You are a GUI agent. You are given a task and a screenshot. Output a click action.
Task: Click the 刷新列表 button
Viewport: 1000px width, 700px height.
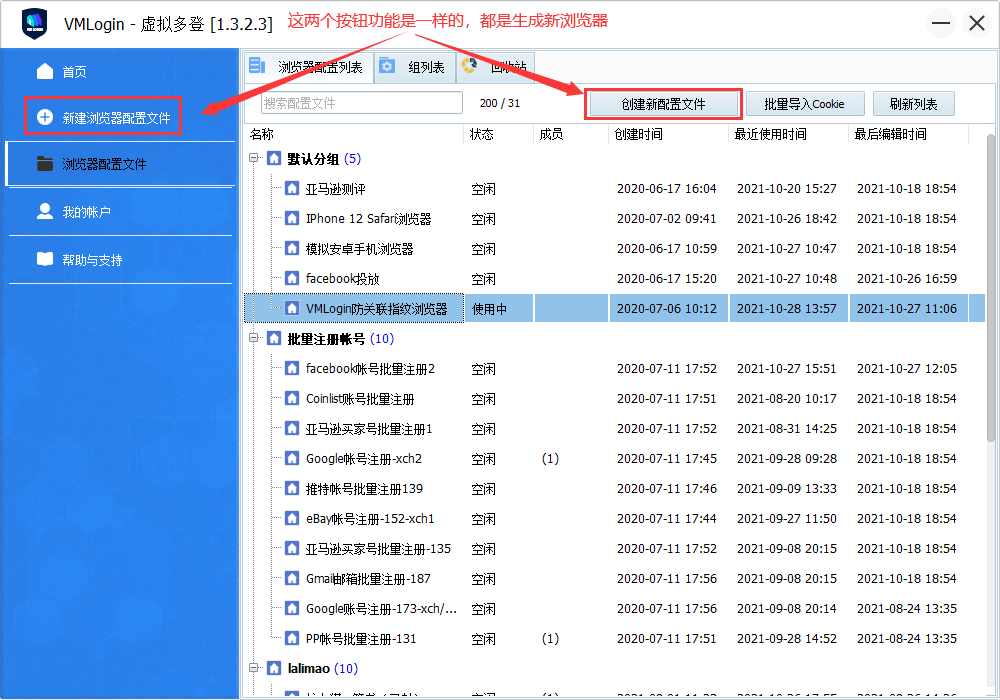[x=913, y=104]
